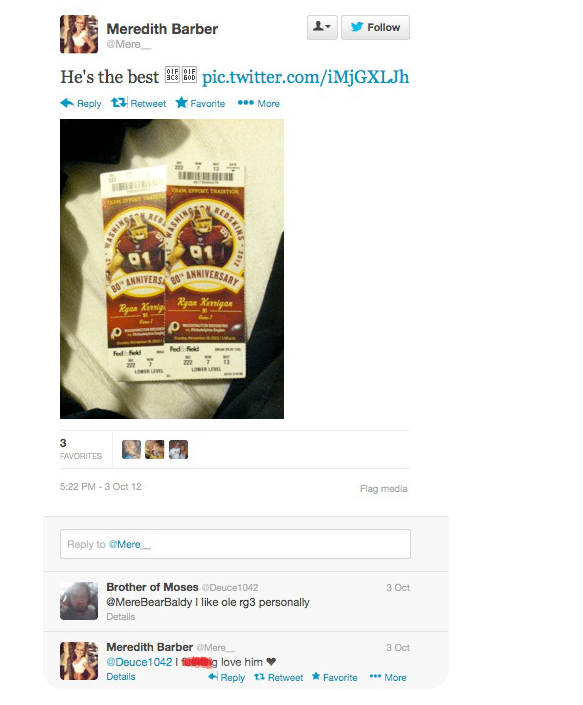Viewport: 583px width, 705px height.
Task: Favorite Meredith's bottom reply tweet
Action: tap(334, 677)
